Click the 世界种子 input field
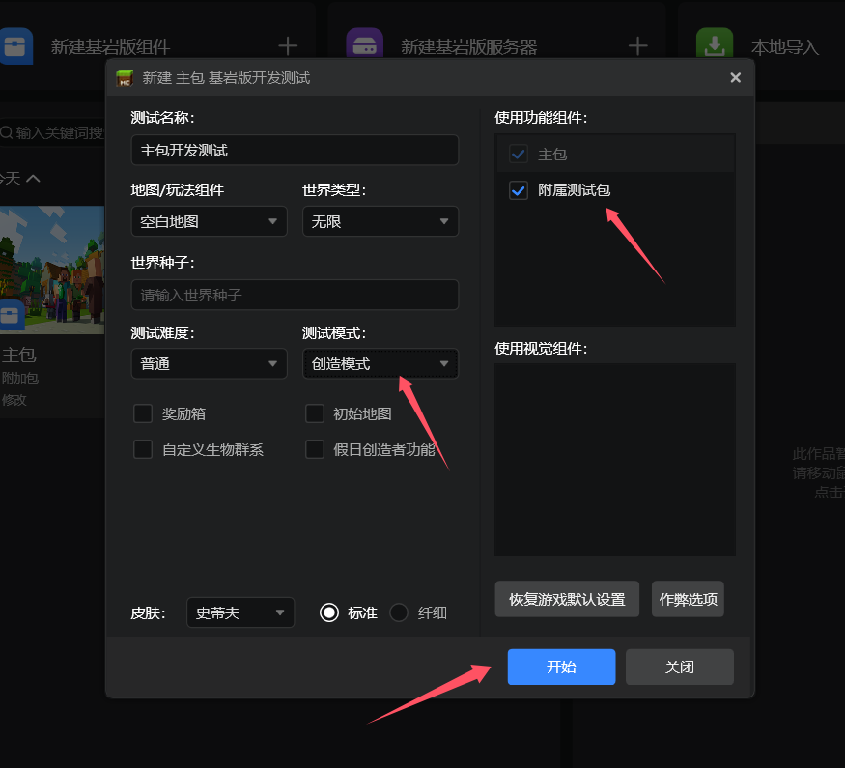The image size is (845, 768). [294, 295]
